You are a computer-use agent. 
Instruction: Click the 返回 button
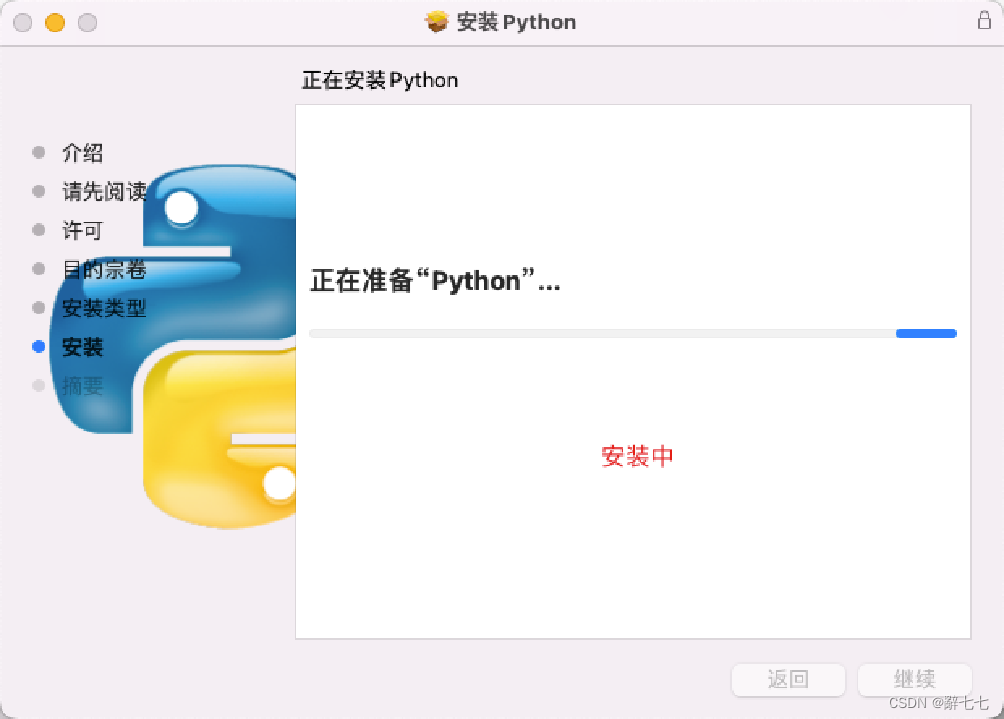point(788,680)
